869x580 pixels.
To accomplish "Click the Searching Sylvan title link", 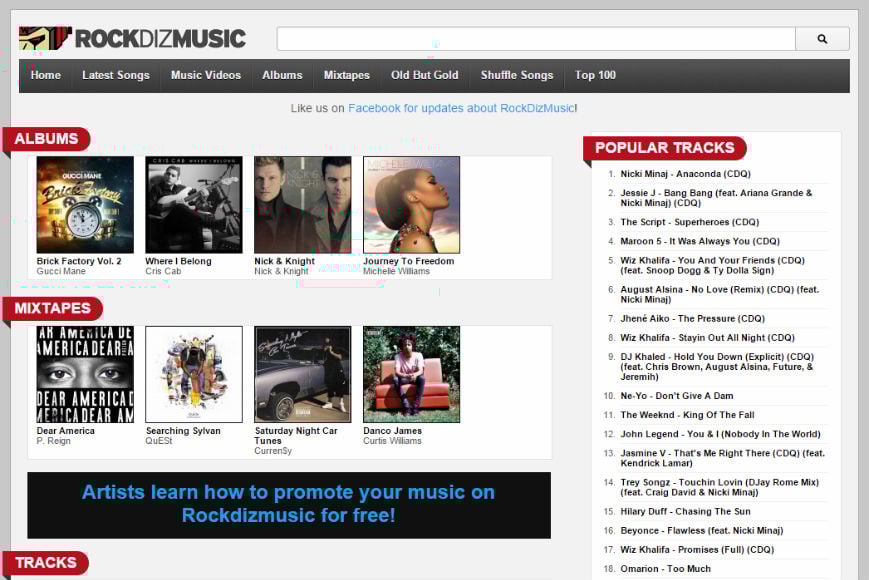I will 183,430.
